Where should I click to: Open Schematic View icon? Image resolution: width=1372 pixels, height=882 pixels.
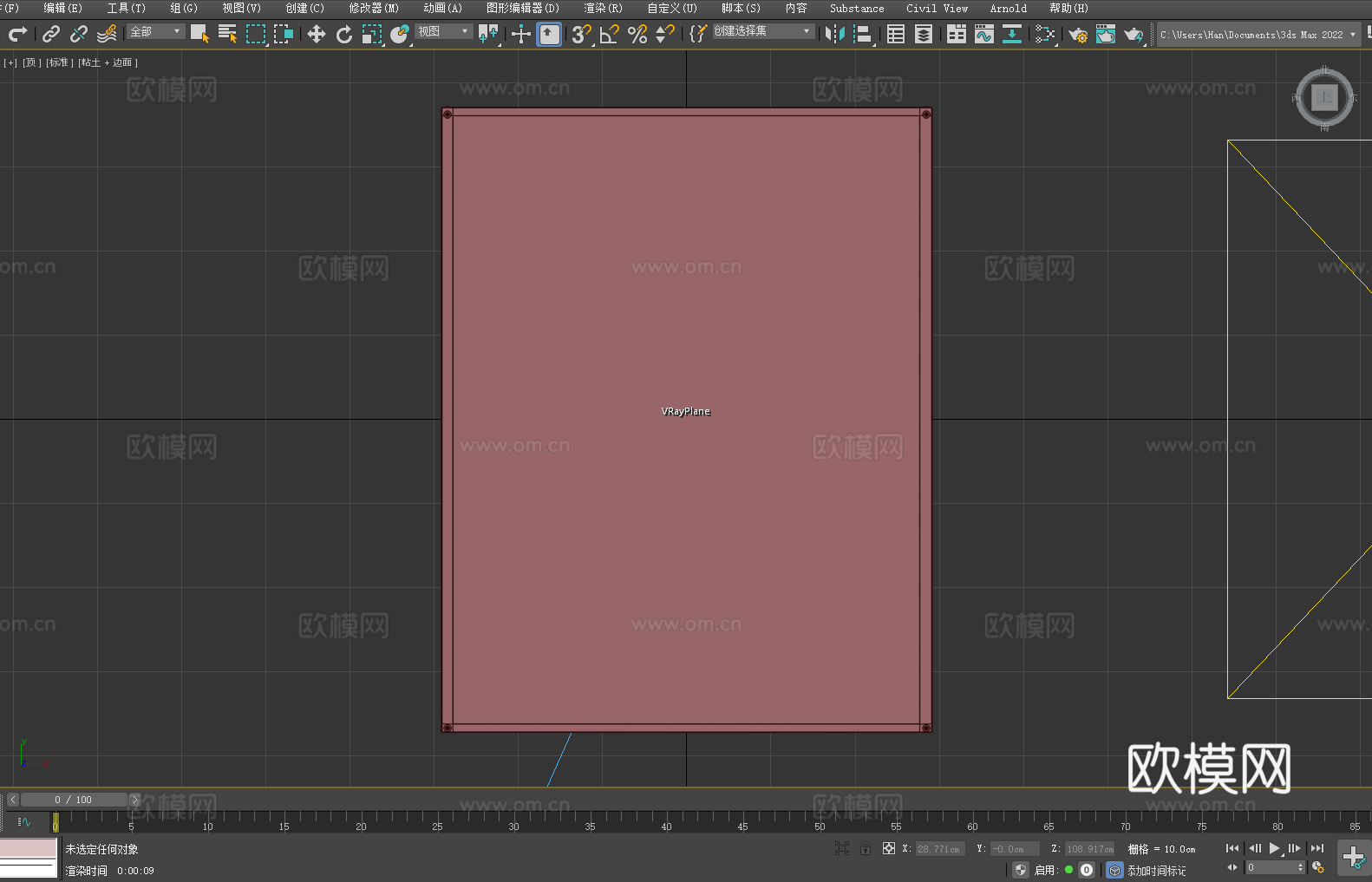tap(1012, 34)
